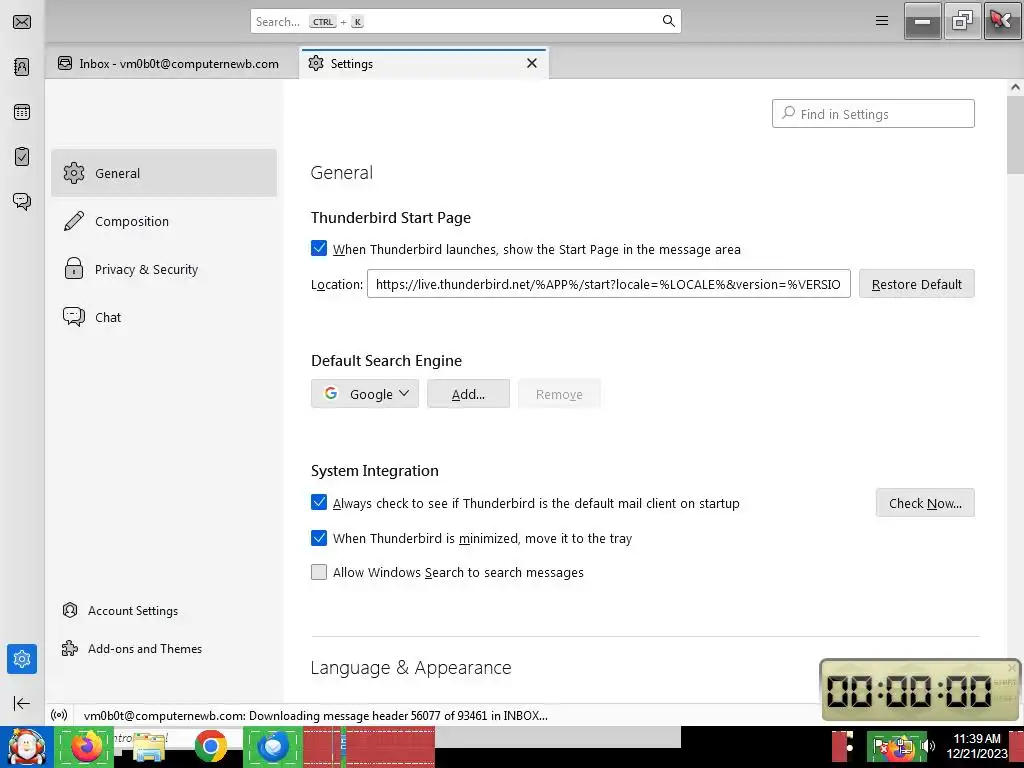
Task: Click the taskbar clock showing 11:39 AM
Action: coord(977,746)
